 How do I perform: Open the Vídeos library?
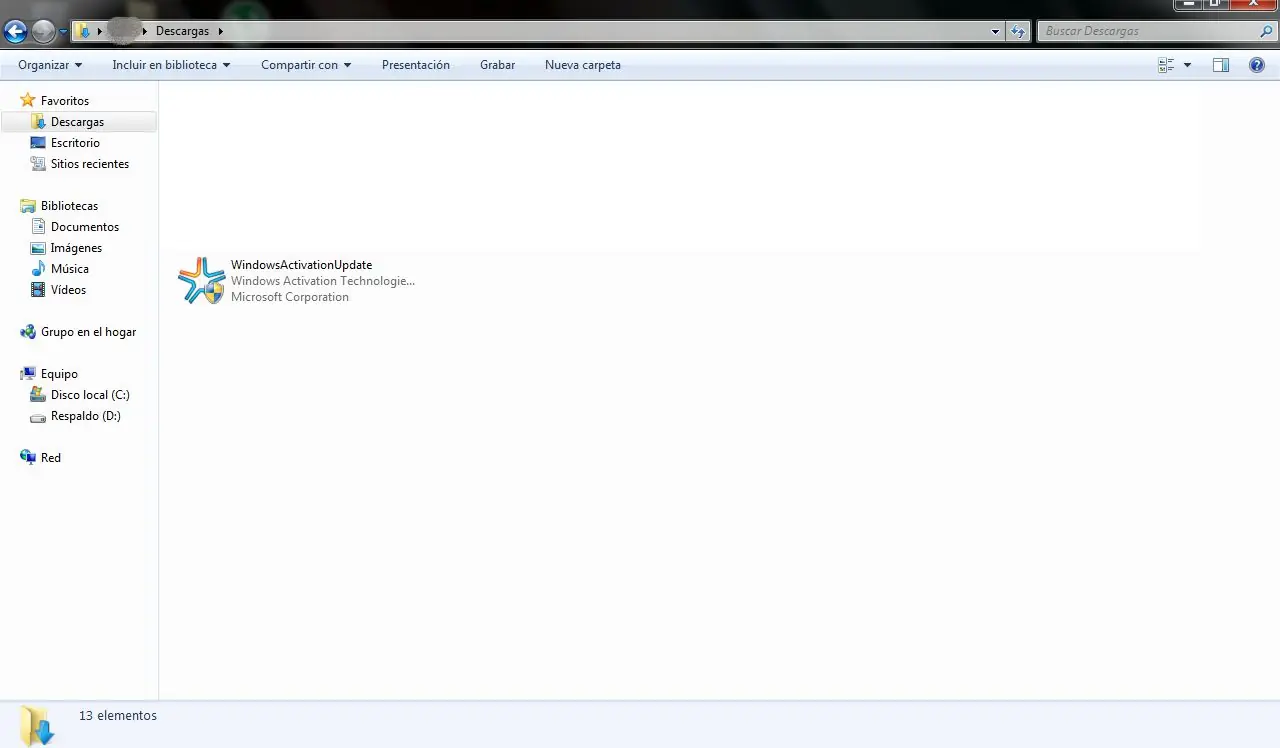point(68,290)
